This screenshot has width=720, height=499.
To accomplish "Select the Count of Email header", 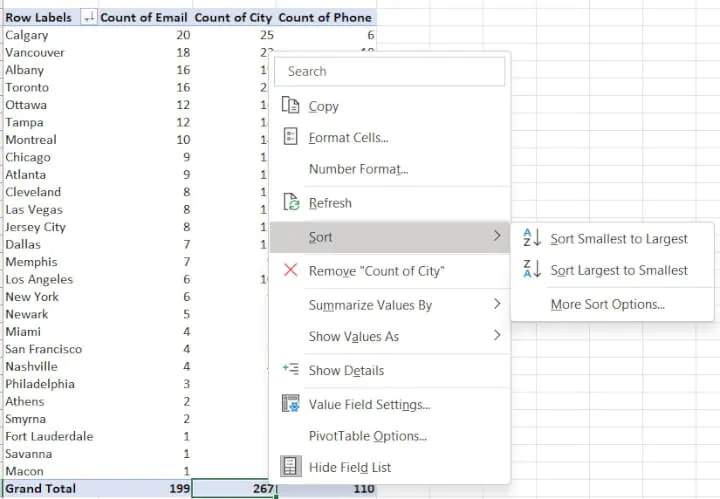I will pyautogui.click(x=144, y=17).
